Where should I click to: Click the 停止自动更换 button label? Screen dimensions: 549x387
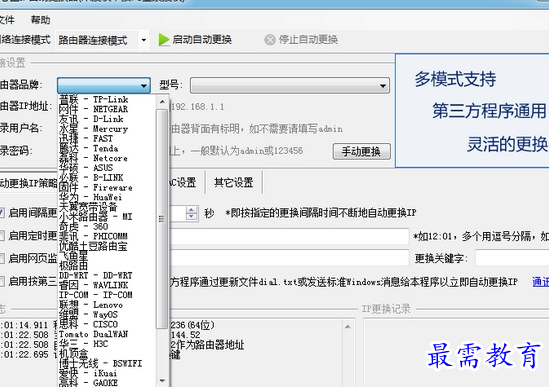(x=308, y=40)
